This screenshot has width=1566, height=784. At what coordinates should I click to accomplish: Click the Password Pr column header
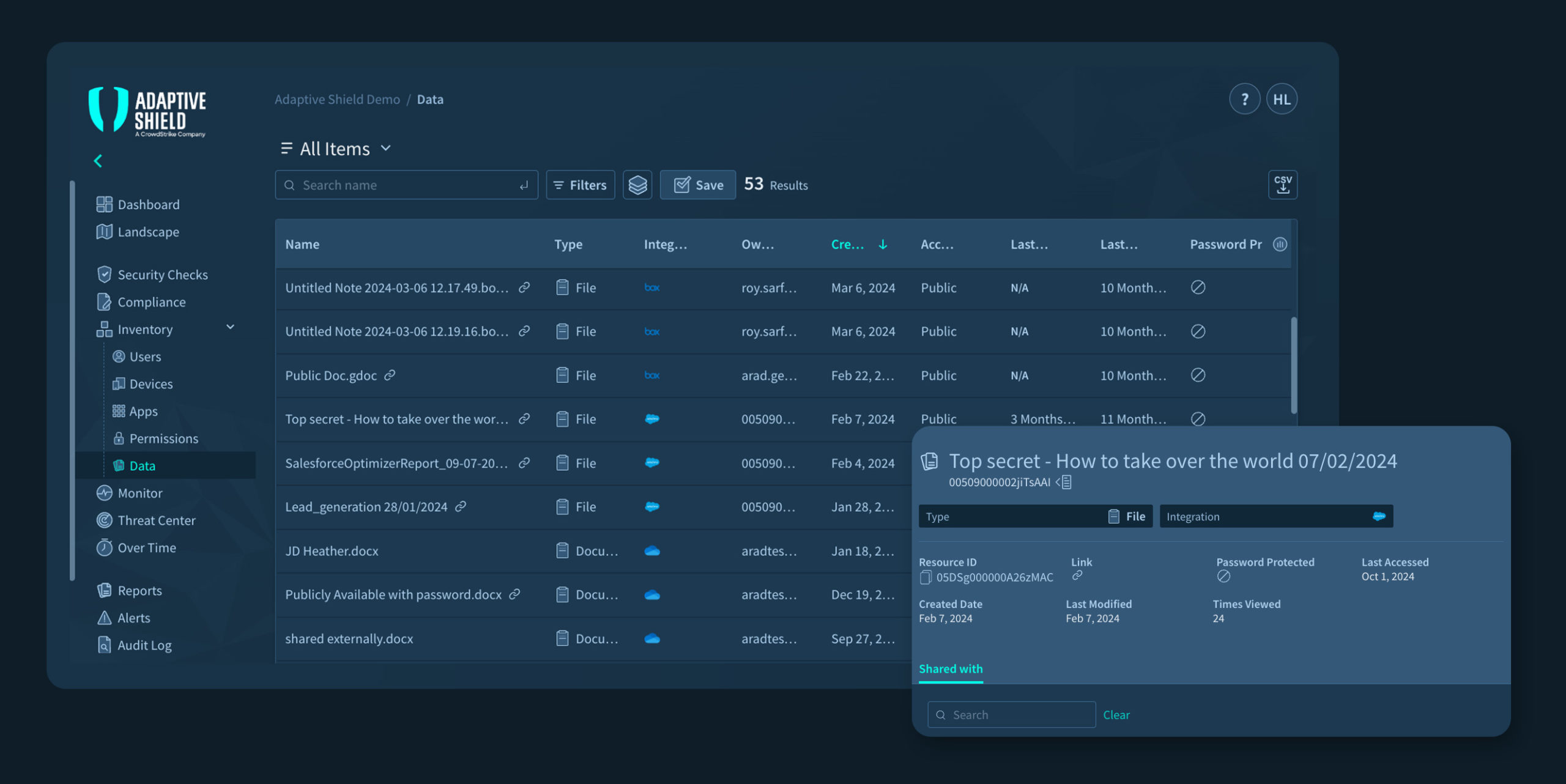pyautogui.click(x=1226, y=245)
